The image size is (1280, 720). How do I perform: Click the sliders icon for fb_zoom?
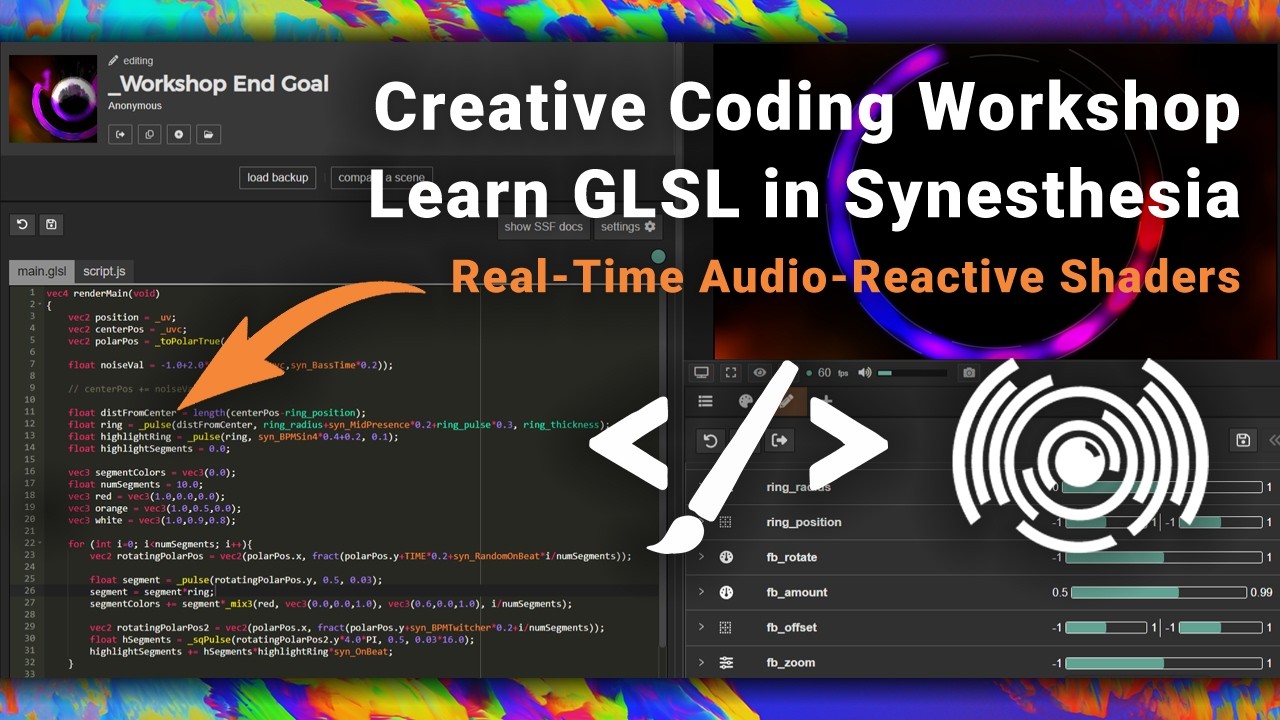pyautogui.click(x=726, y=662)
